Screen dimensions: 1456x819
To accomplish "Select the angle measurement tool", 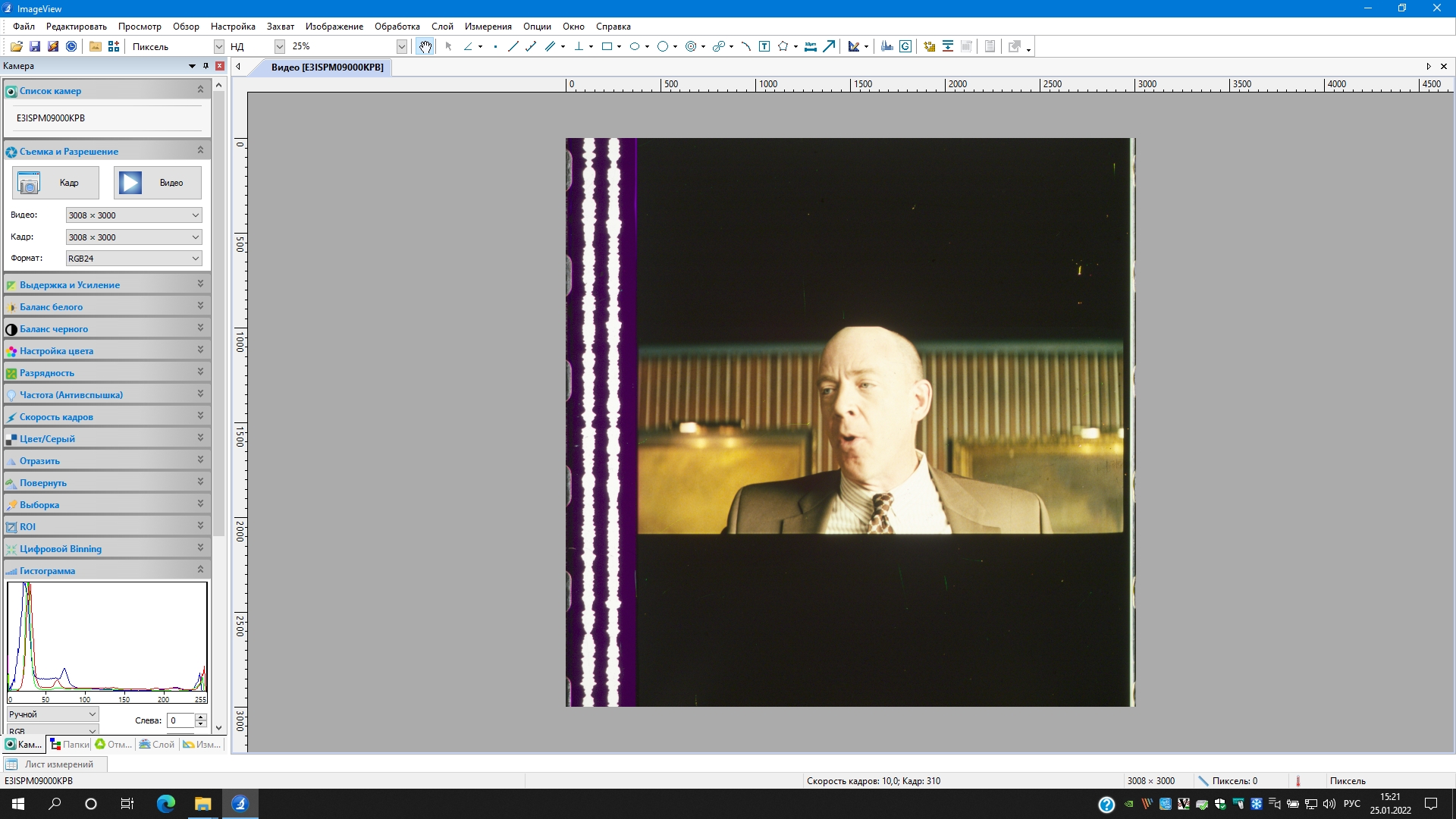I will point(468,47).
